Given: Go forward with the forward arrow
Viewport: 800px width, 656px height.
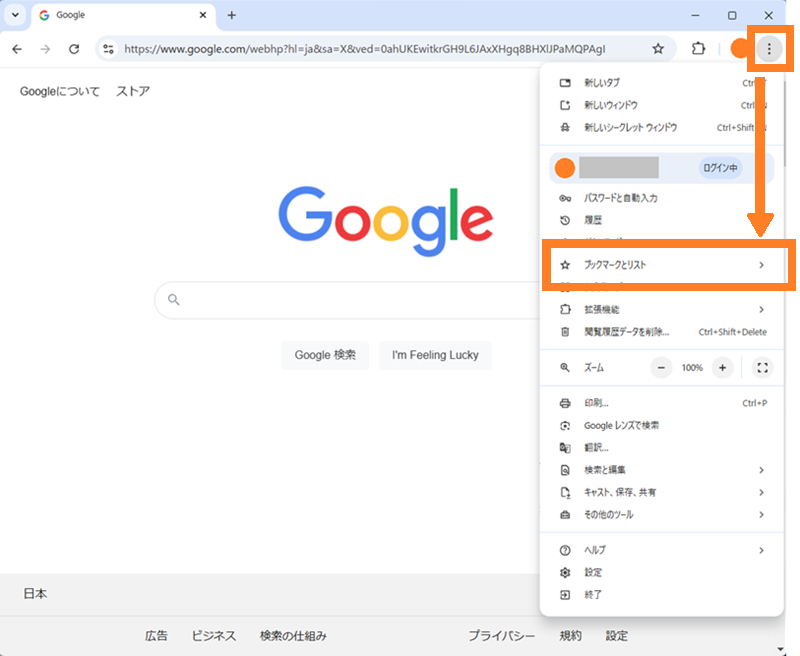Looking at the screenshot, I should point(45,49).
